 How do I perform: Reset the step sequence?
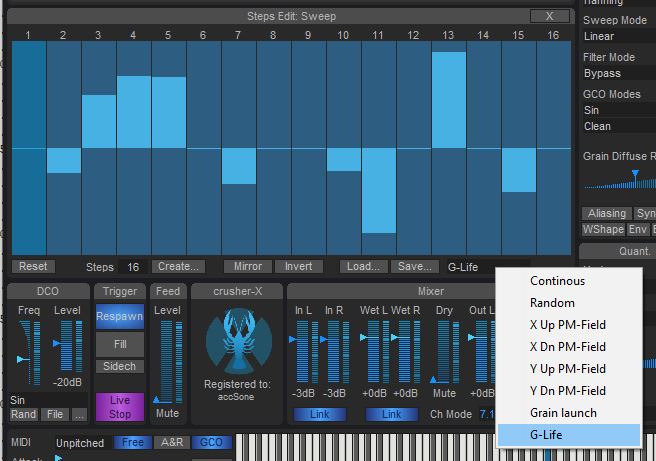click(x=33, y=266)
